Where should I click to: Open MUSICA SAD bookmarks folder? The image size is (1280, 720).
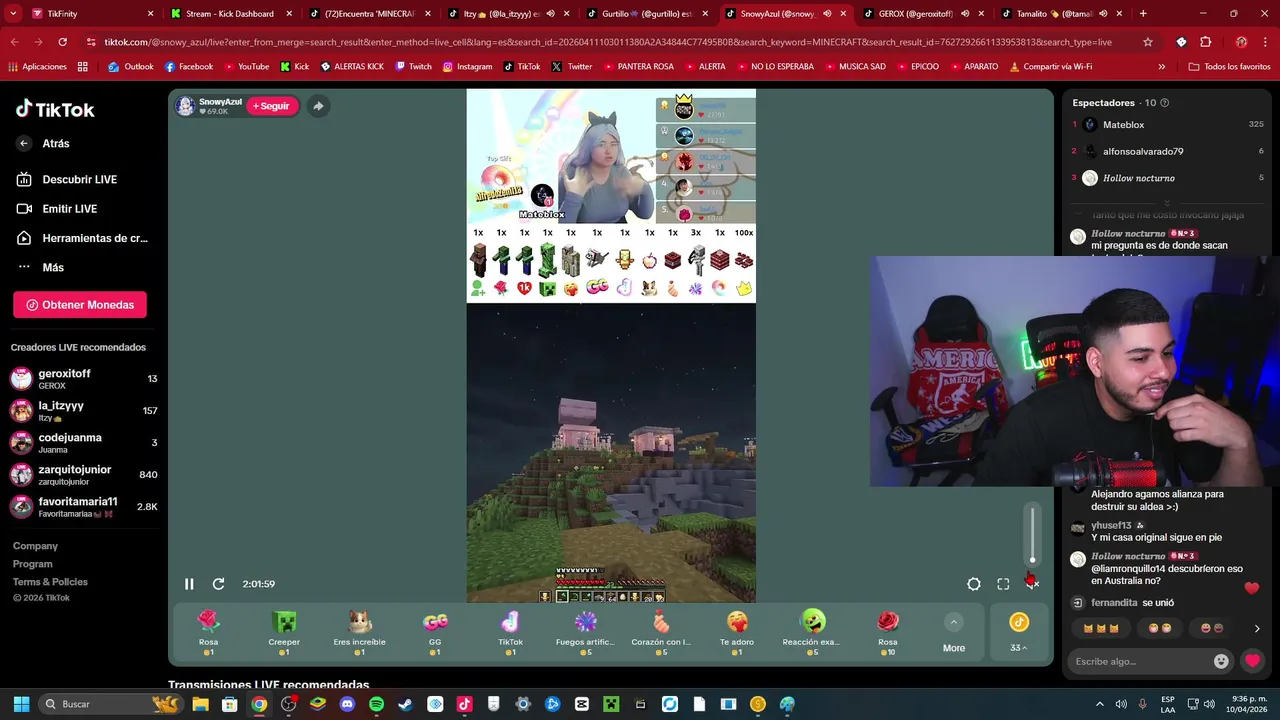click(854, 66)
